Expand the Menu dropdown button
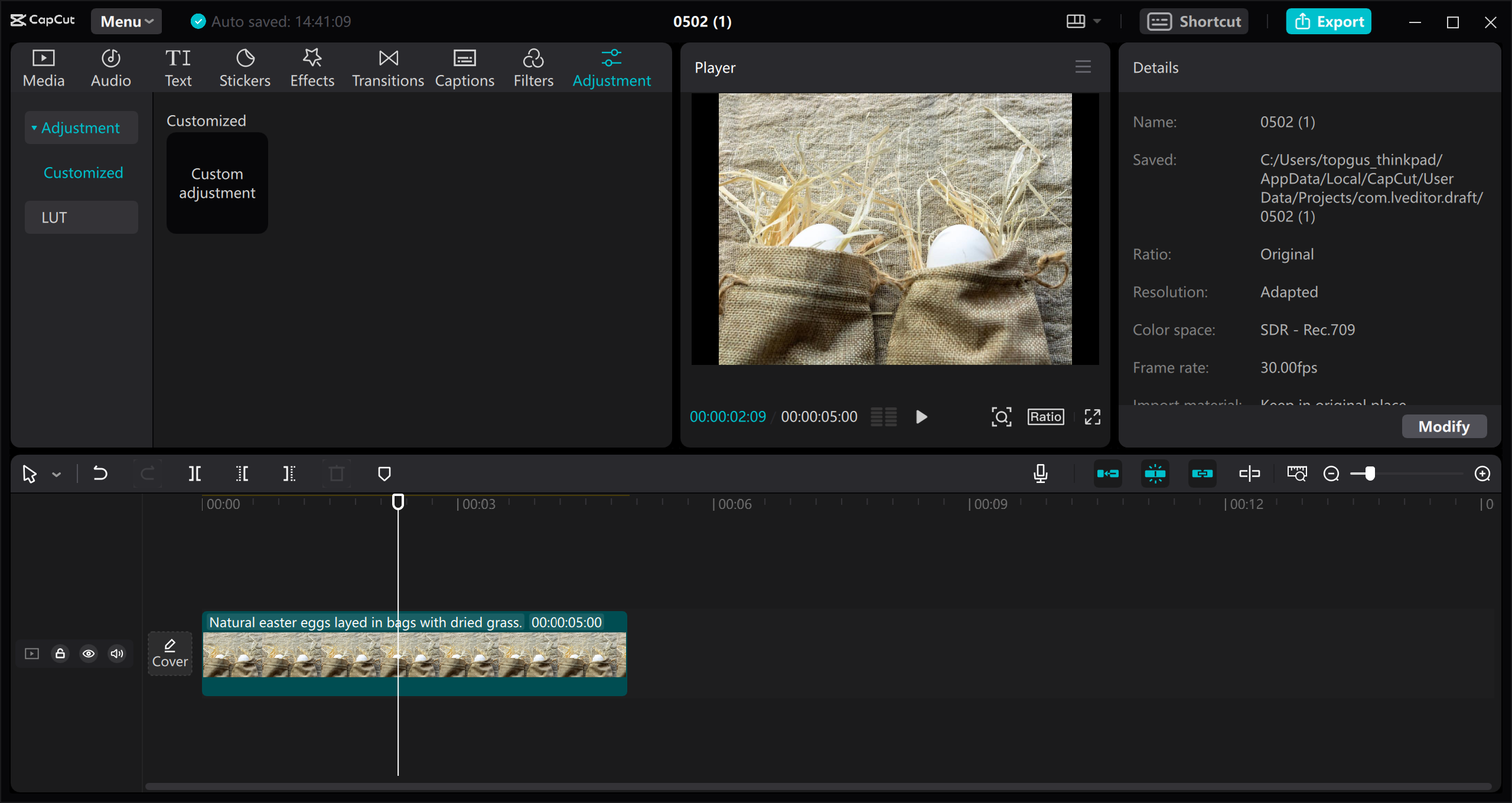This screenshot has width=1512, height=803. coord(126,20)
